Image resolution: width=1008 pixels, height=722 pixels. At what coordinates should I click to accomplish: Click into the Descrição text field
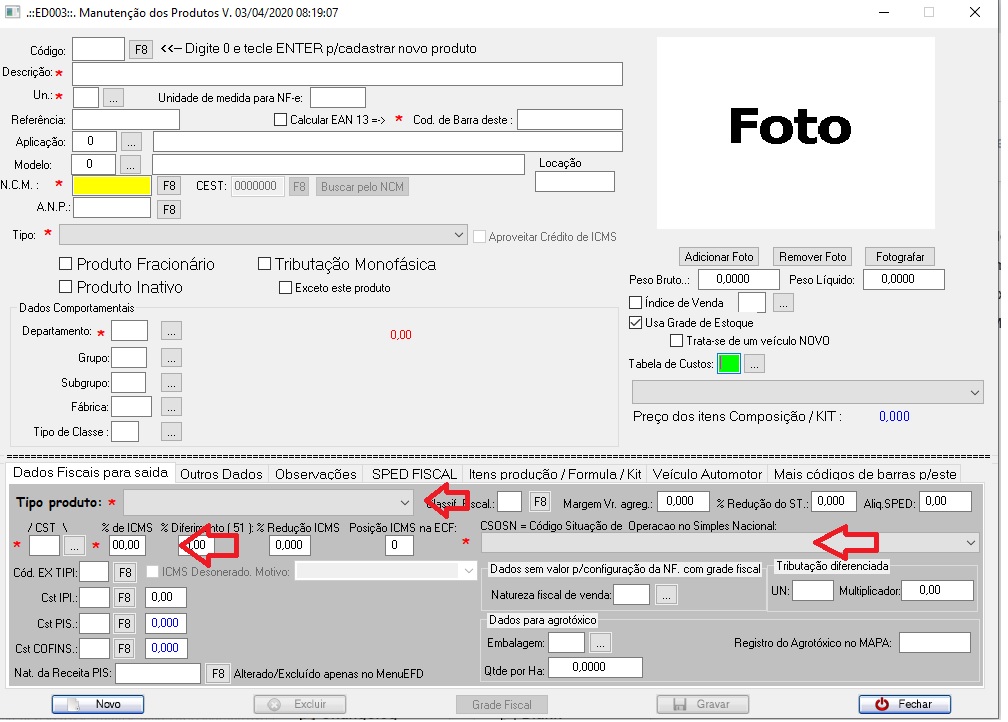coord(347,74)
